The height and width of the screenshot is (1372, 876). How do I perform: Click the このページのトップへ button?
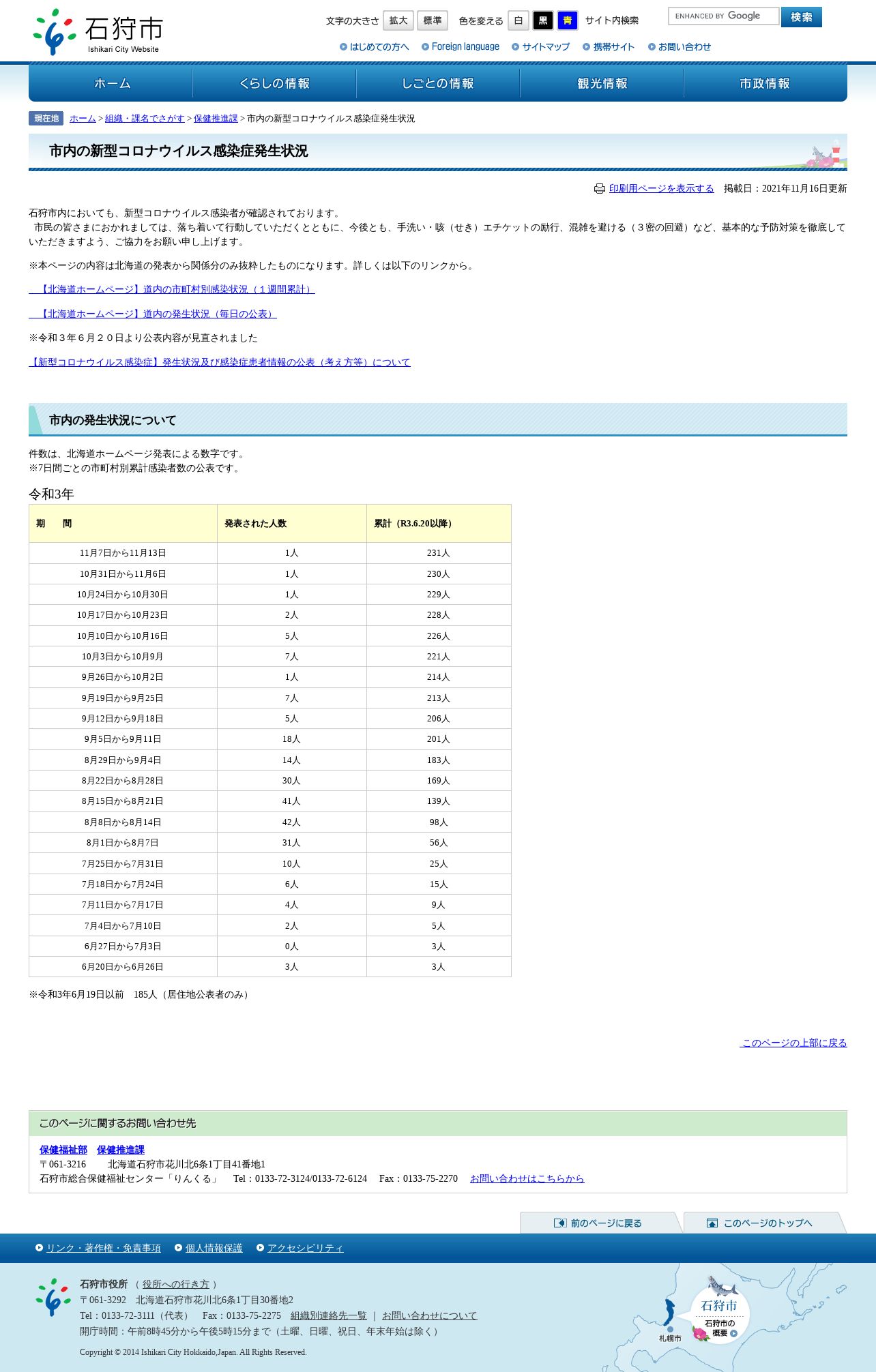point(764,1223)
